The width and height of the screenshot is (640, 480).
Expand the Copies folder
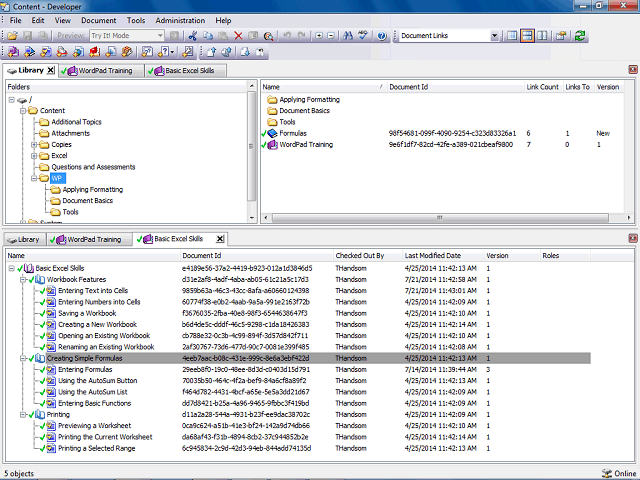click(34, 144)
